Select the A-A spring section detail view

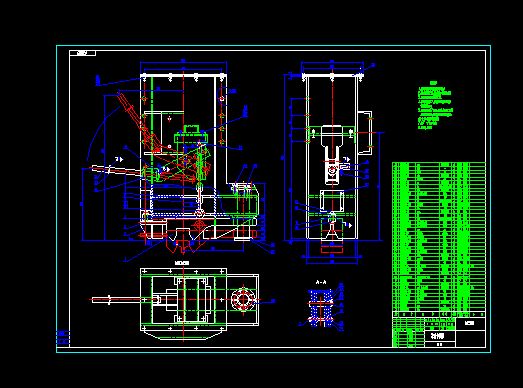coord(321,307)
